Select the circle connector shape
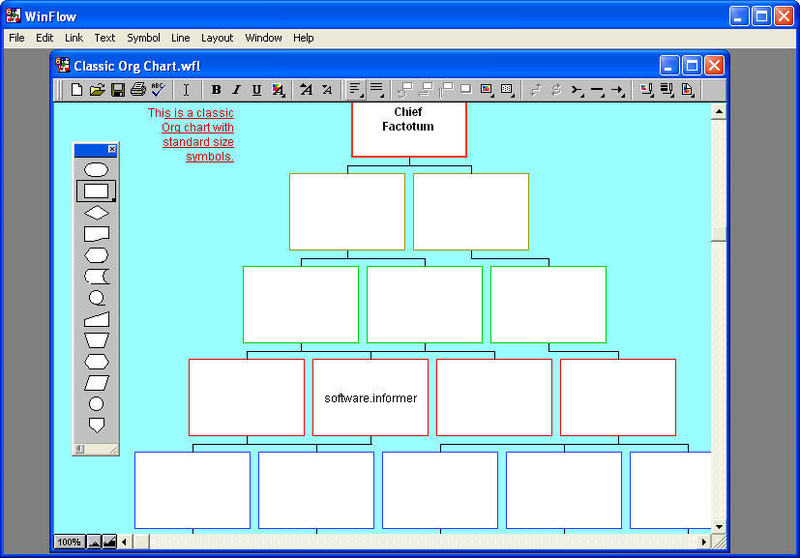 [x=96, y=404]
